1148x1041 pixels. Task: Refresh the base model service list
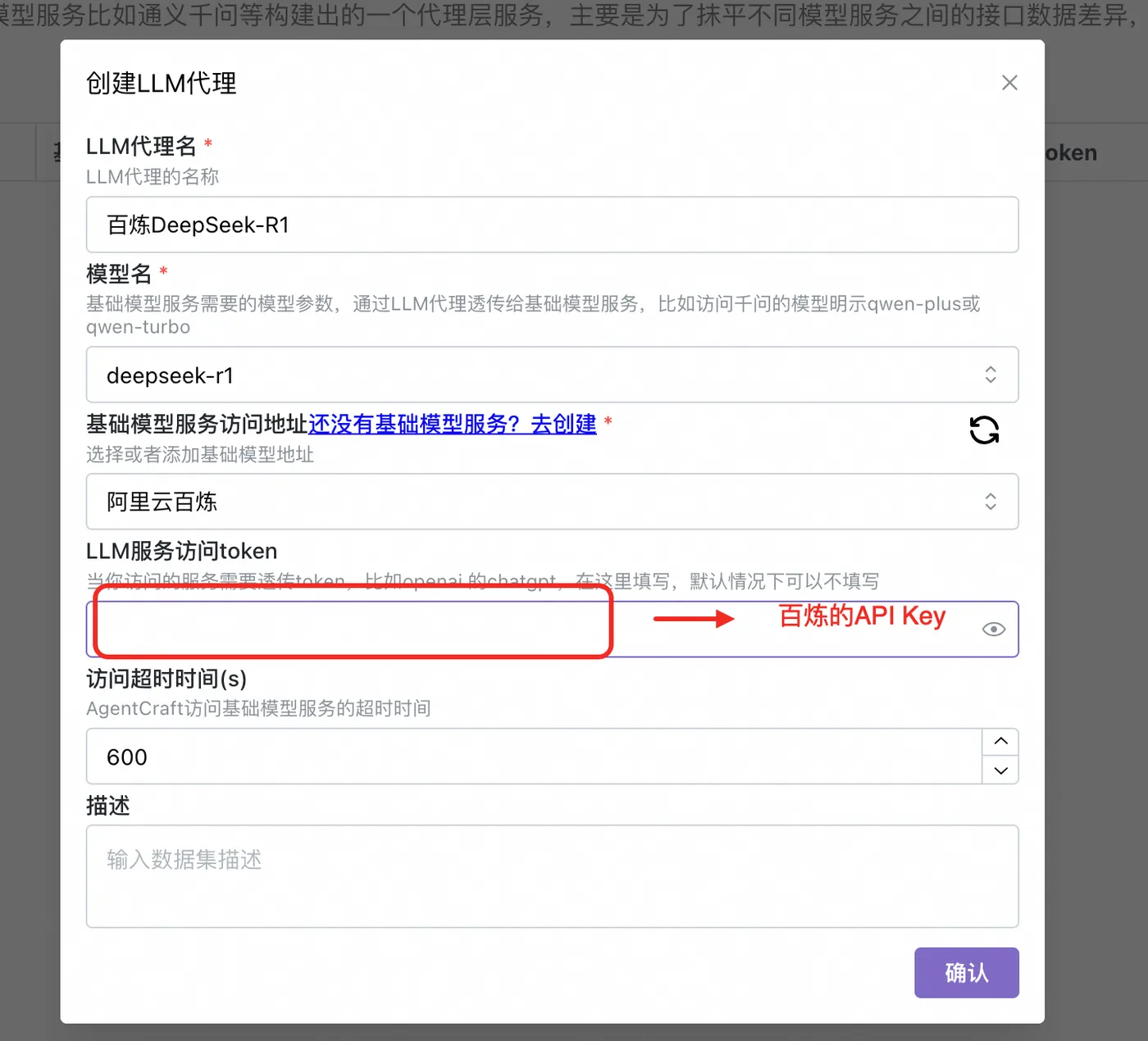coord(984,430)
